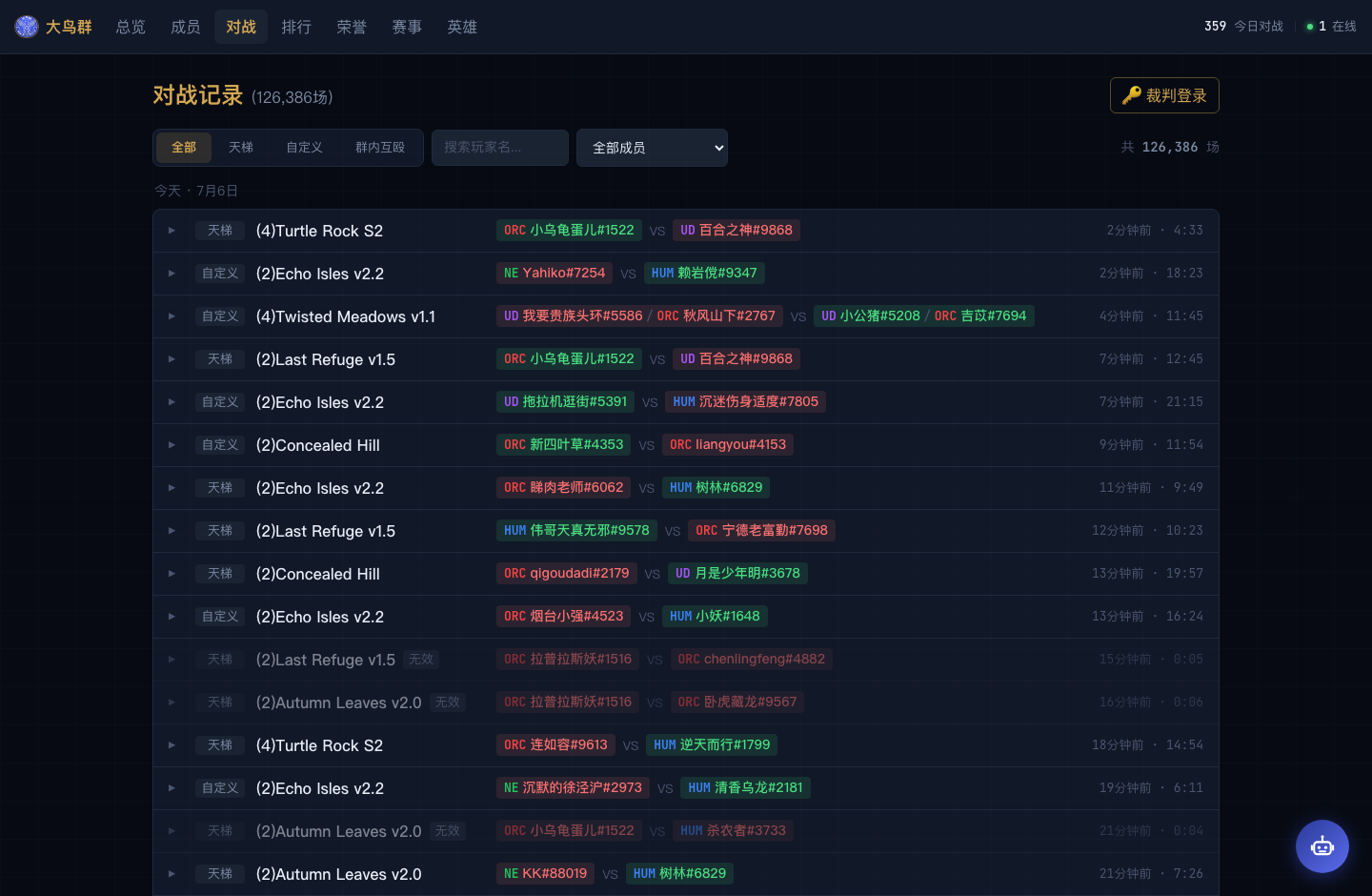The width and height of the screenshot is (1372, 896).
Task: Click the 1 在线 status indicator
Action: pos(1331,27)
